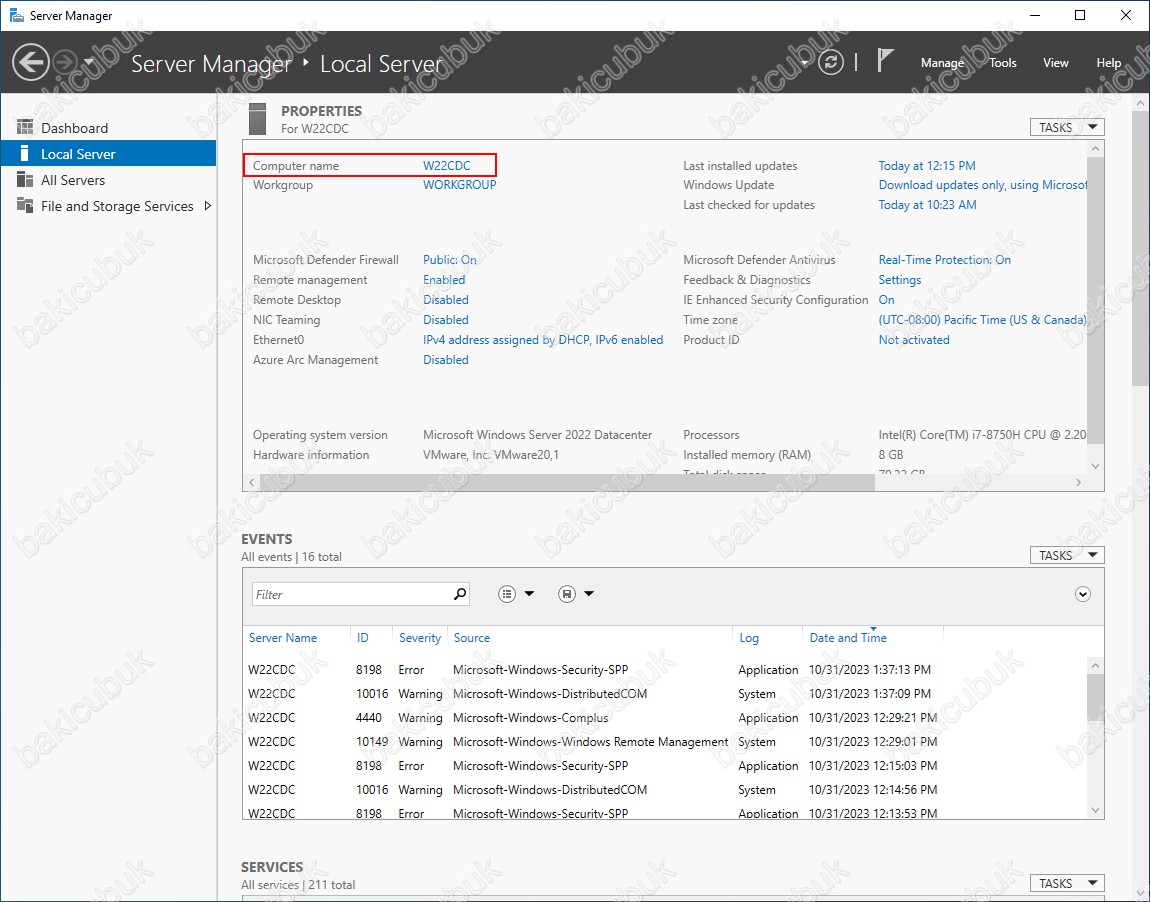Select Local Server in the sidebar
Viewport: 1150px width, 902px height.
coord(109,154)
